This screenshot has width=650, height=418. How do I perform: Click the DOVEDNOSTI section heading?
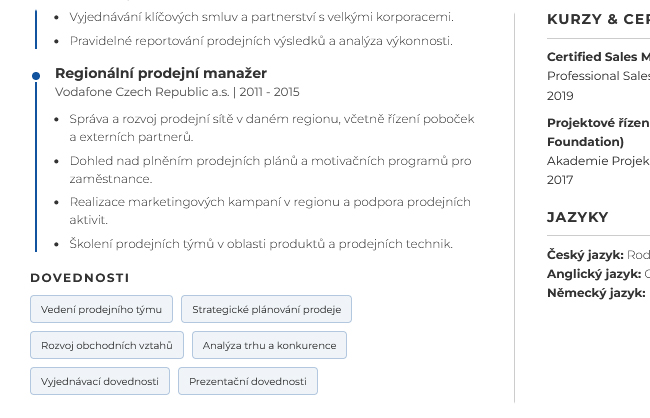click(x=80, y=277)
